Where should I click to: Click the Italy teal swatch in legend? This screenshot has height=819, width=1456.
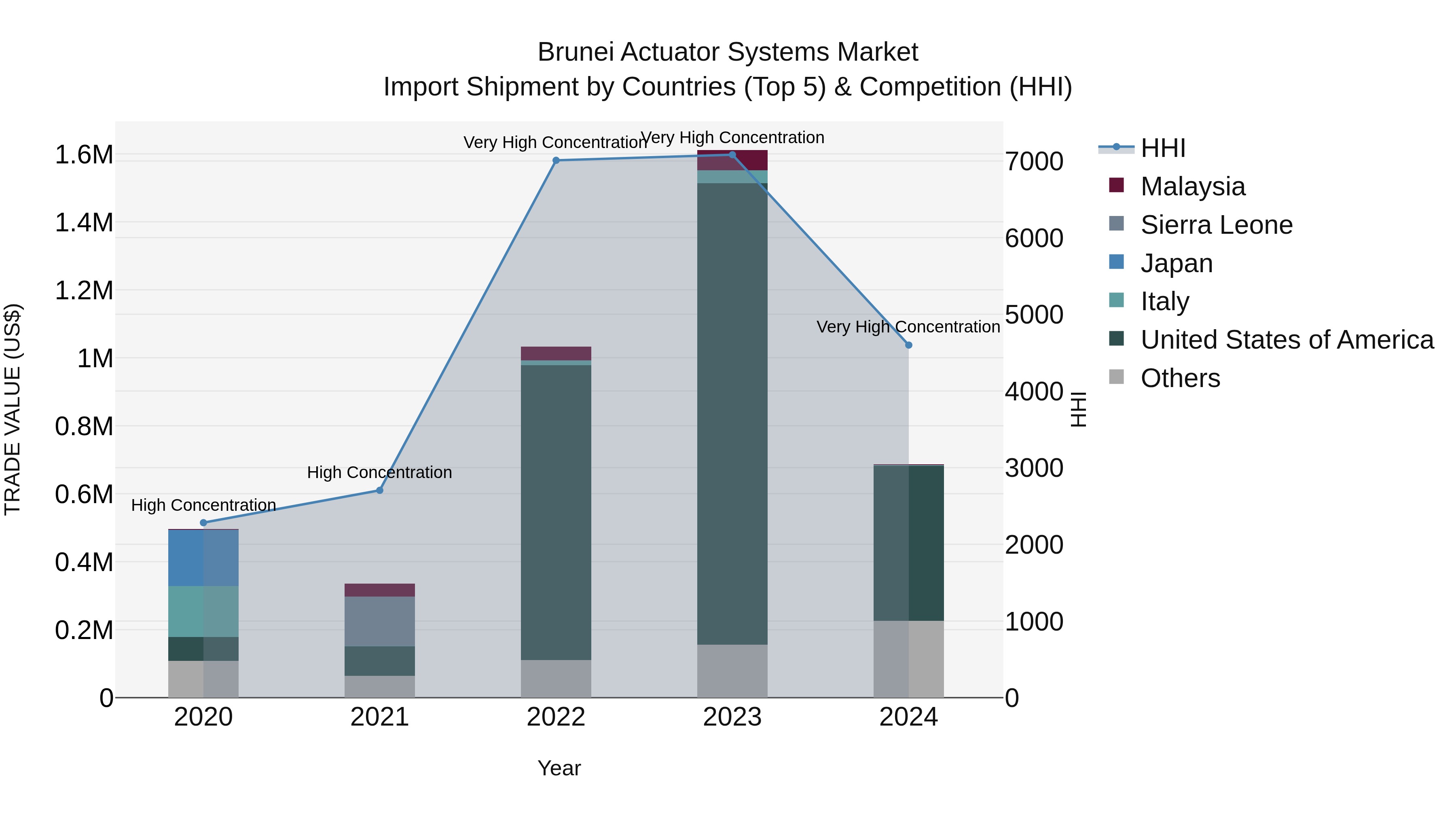click(1116, 300)
